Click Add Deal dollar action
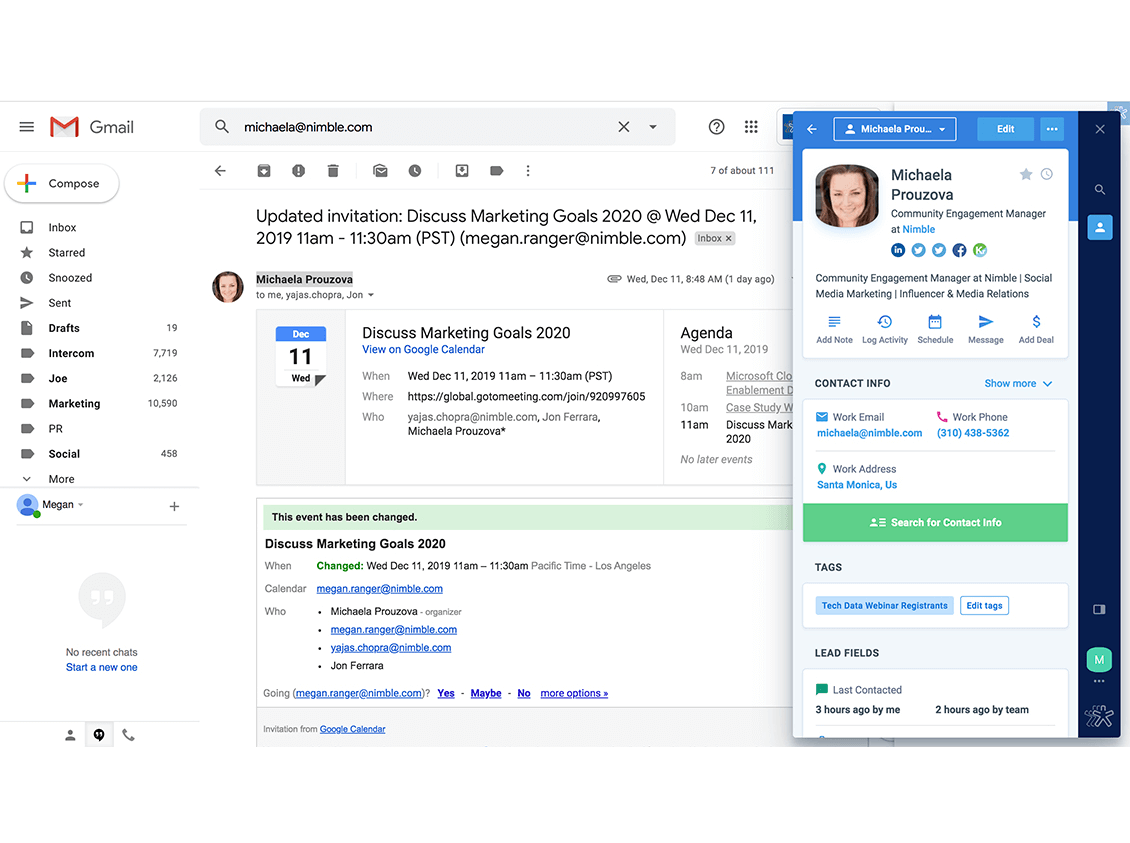The height and width of the screenshot is (843, 1130). (x=1036, y=329)
